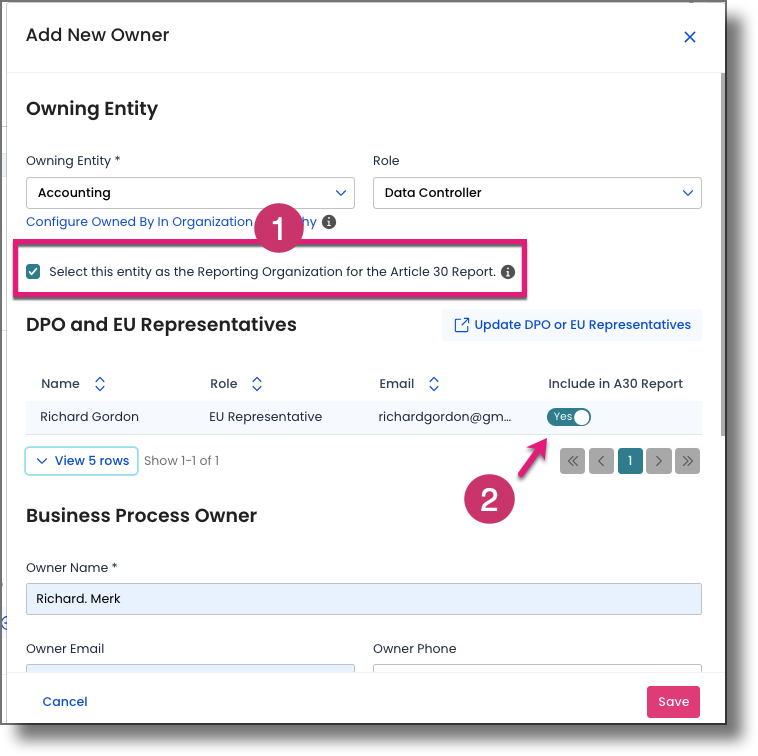Viewport: 758px width, 756px height.
Task: Sort the table by Role column
Action: 257,384
